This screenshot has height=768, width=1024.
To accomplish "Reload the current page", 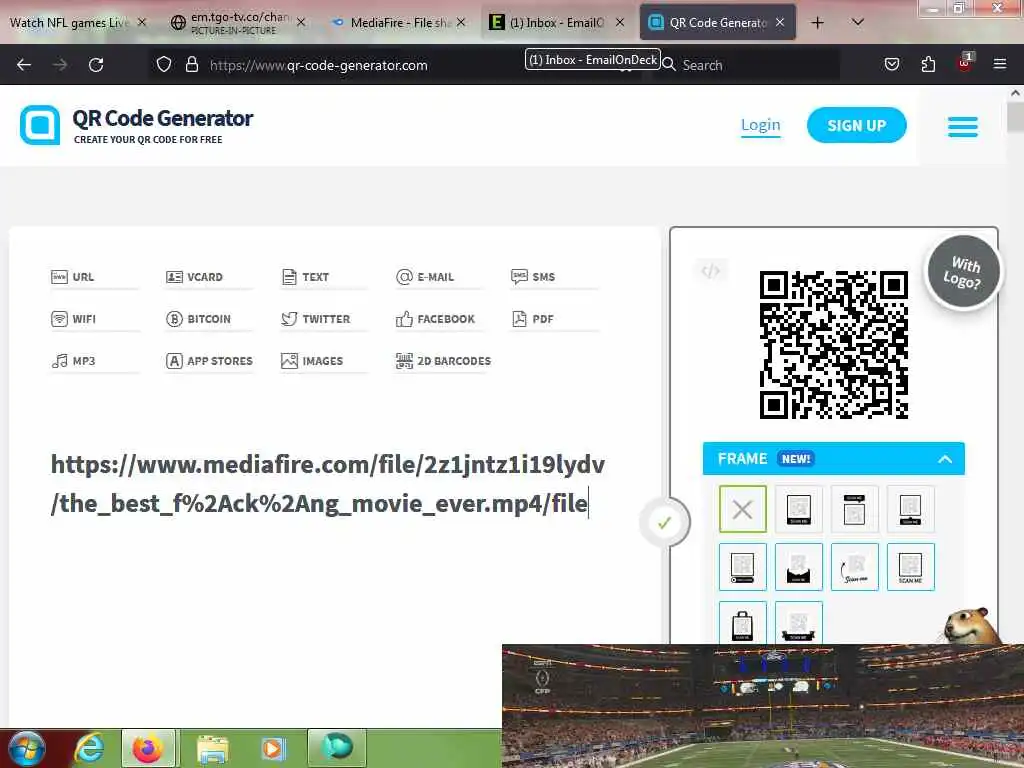I will click(96, 65).
